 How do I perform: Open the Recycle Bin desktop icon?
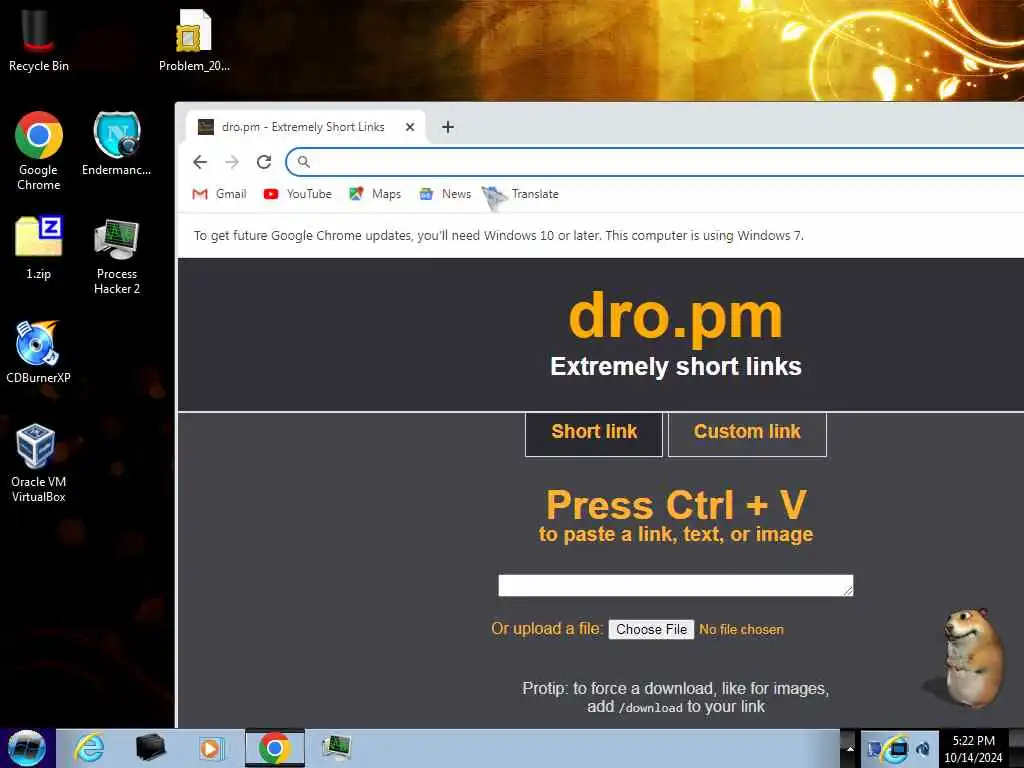coord(39,39)
